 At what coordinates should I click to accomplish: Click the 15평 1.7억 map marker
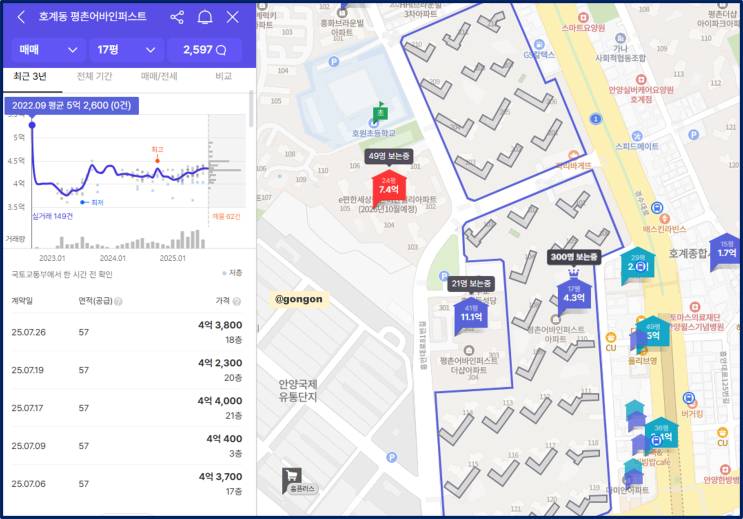click(726, 250)
